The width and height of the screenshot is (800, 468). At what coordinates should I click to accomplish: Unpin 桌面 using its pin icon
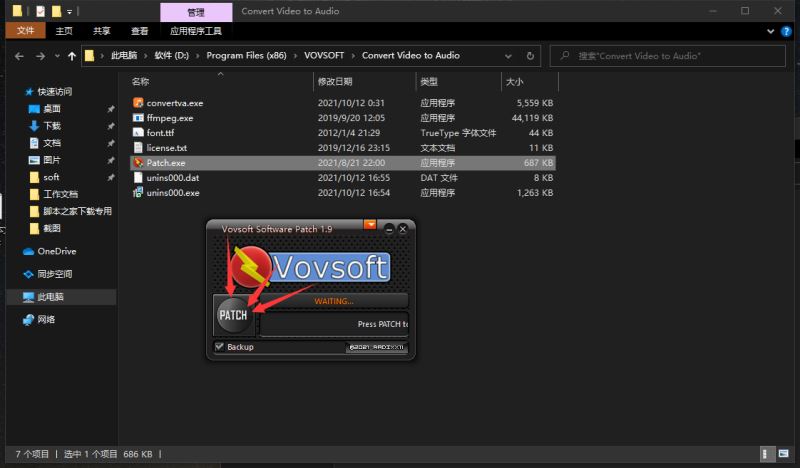[x=111, y=109]
